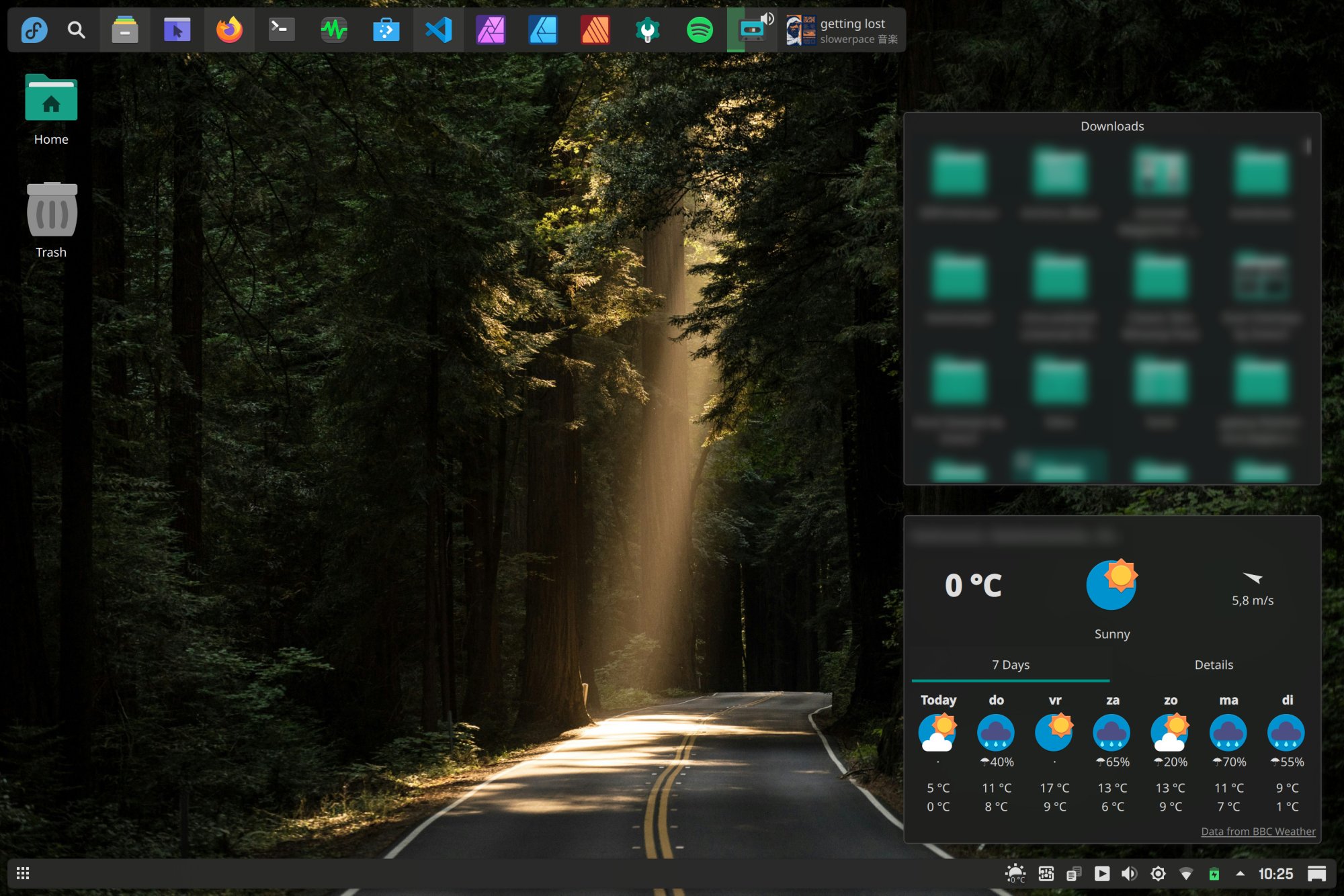Viewport: 1344px width, 896px height.
Task: Open Affinity Designer
Action: click(x=544, y=30)
